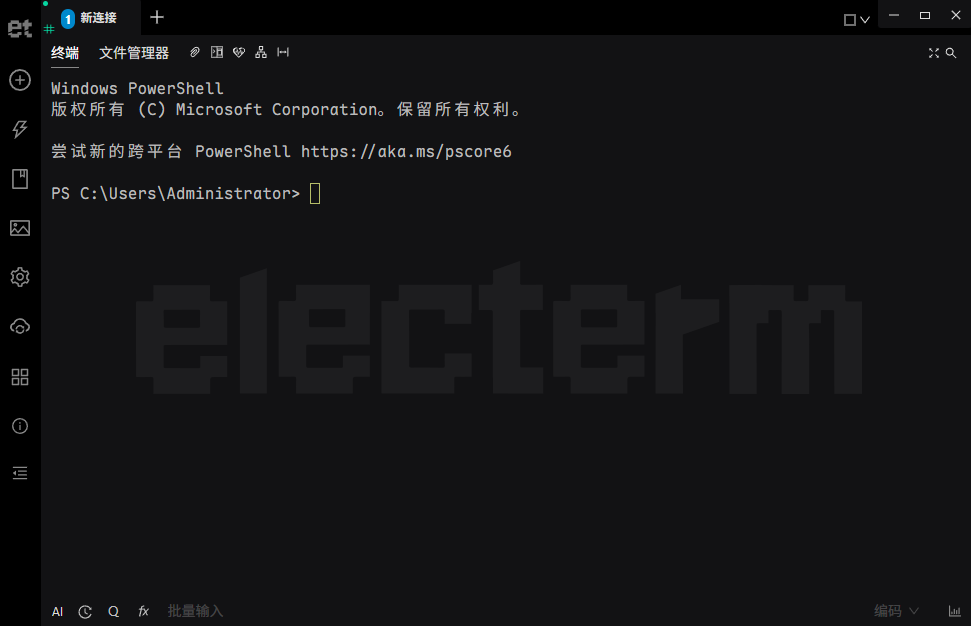
Task: Minimize the electerm window
Action: (x=894, y=15)
